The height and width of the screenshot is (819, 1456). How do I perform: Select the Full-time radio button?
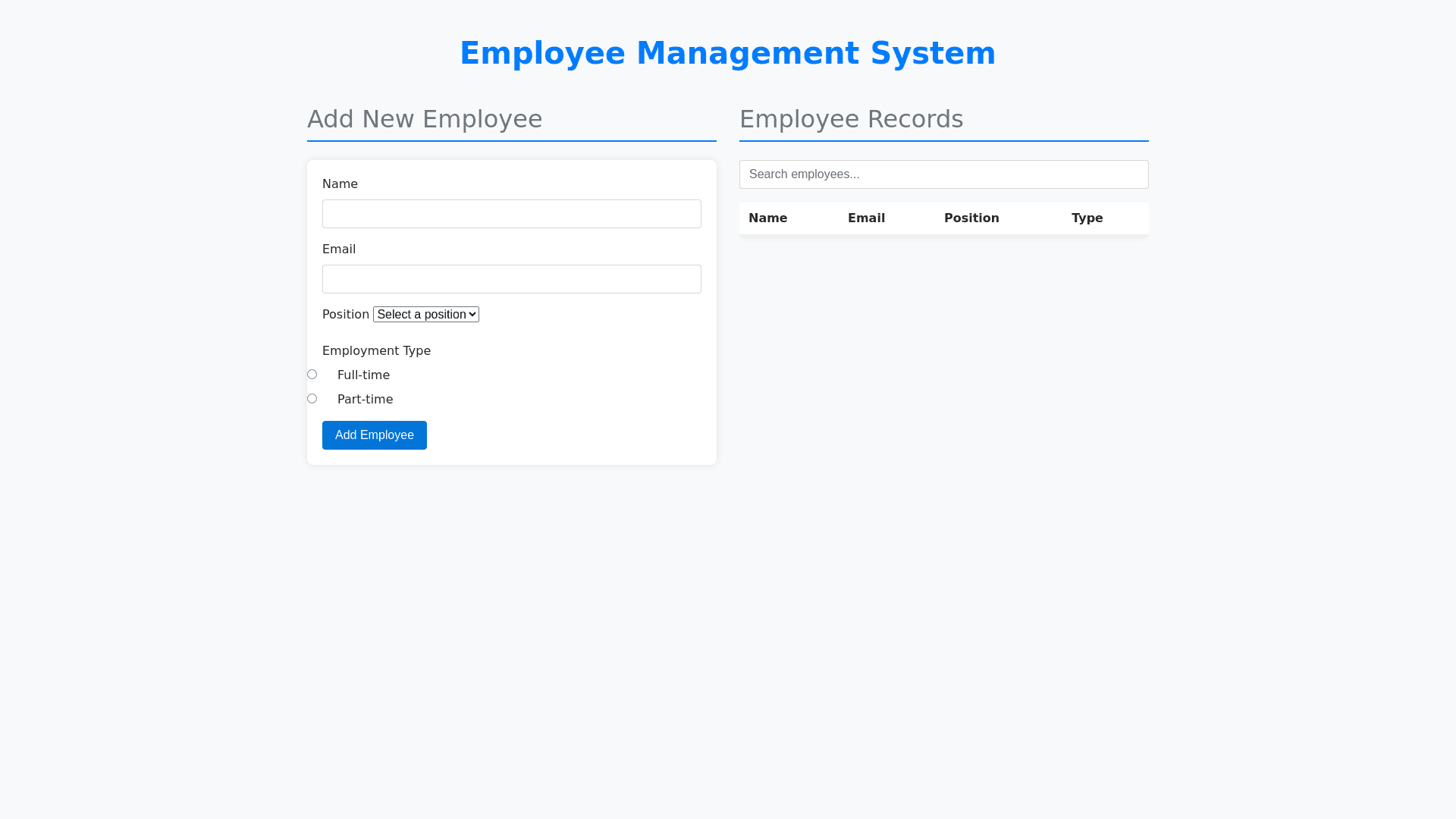tap(312, 375)
